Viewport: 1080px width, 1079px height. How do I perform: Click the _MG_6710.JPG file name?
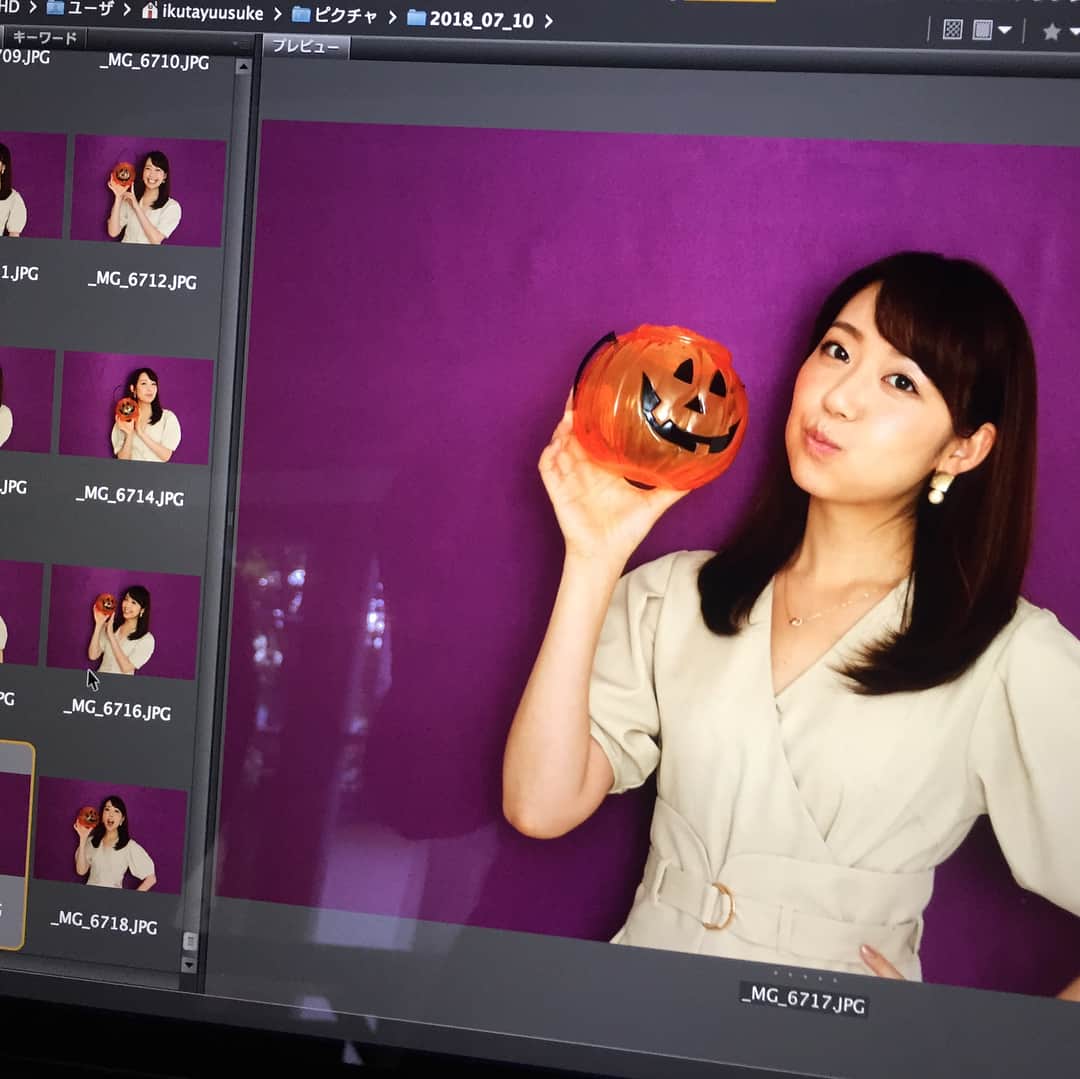(154, 61)
